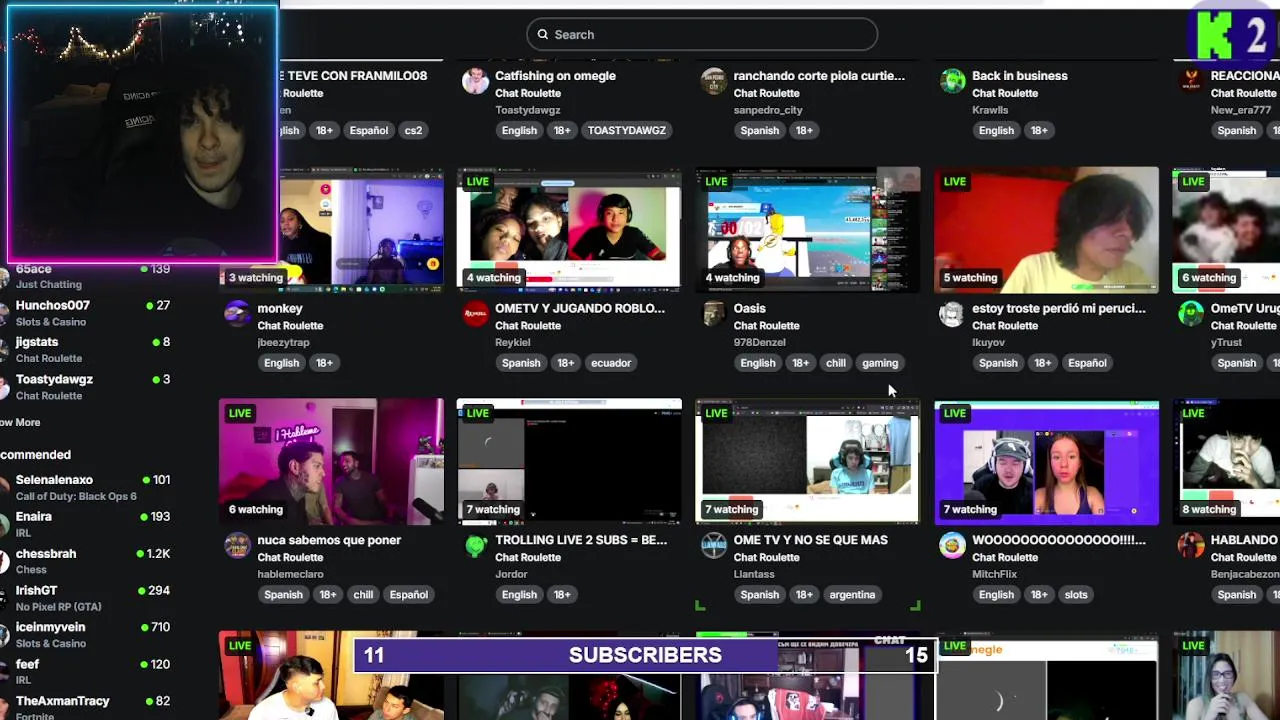Open Reykiel channel avatar icon

pos(475,314)
